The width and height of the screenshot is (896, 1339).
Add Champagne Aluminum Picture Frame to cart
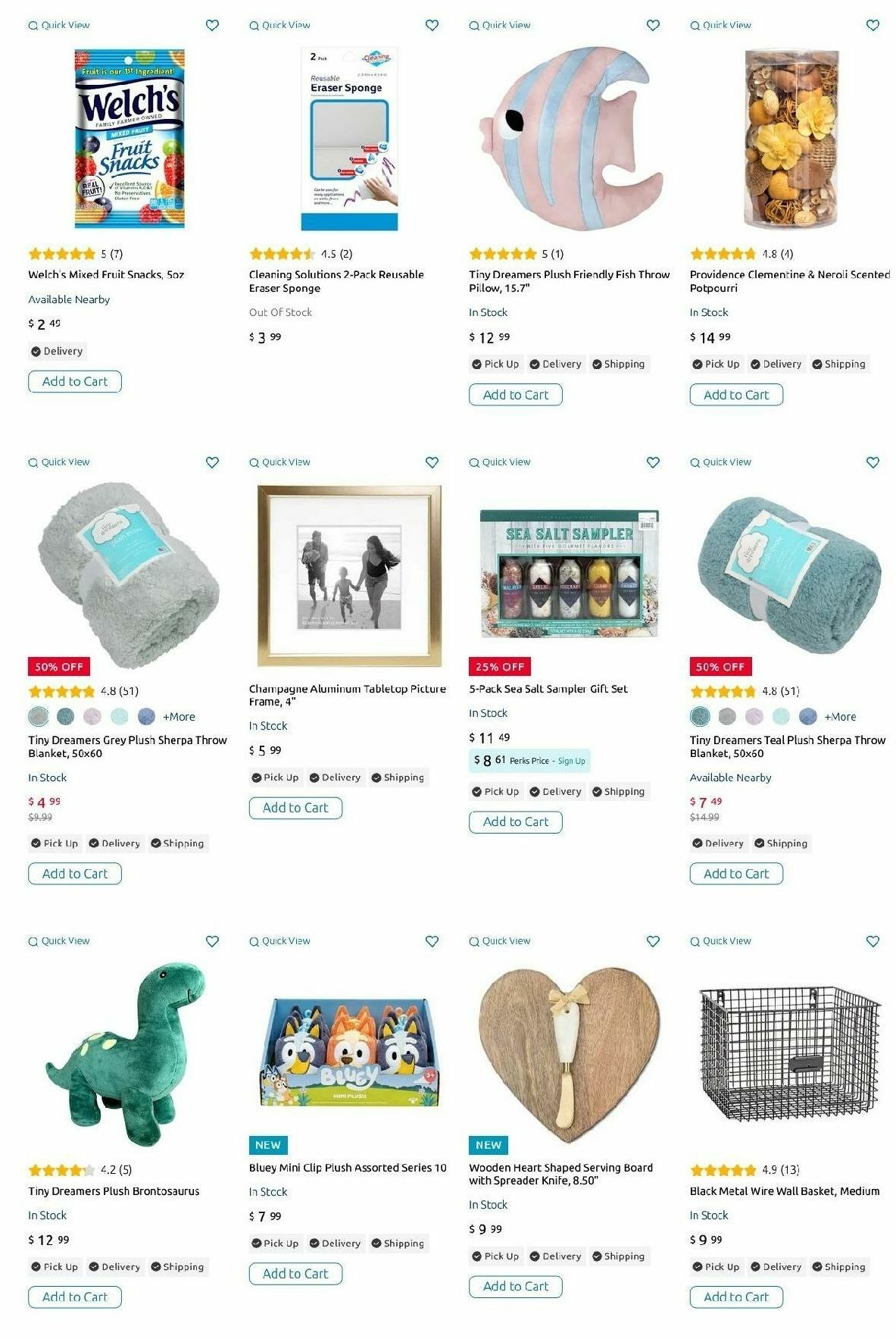pyautogui.click(x=295, y=808)
